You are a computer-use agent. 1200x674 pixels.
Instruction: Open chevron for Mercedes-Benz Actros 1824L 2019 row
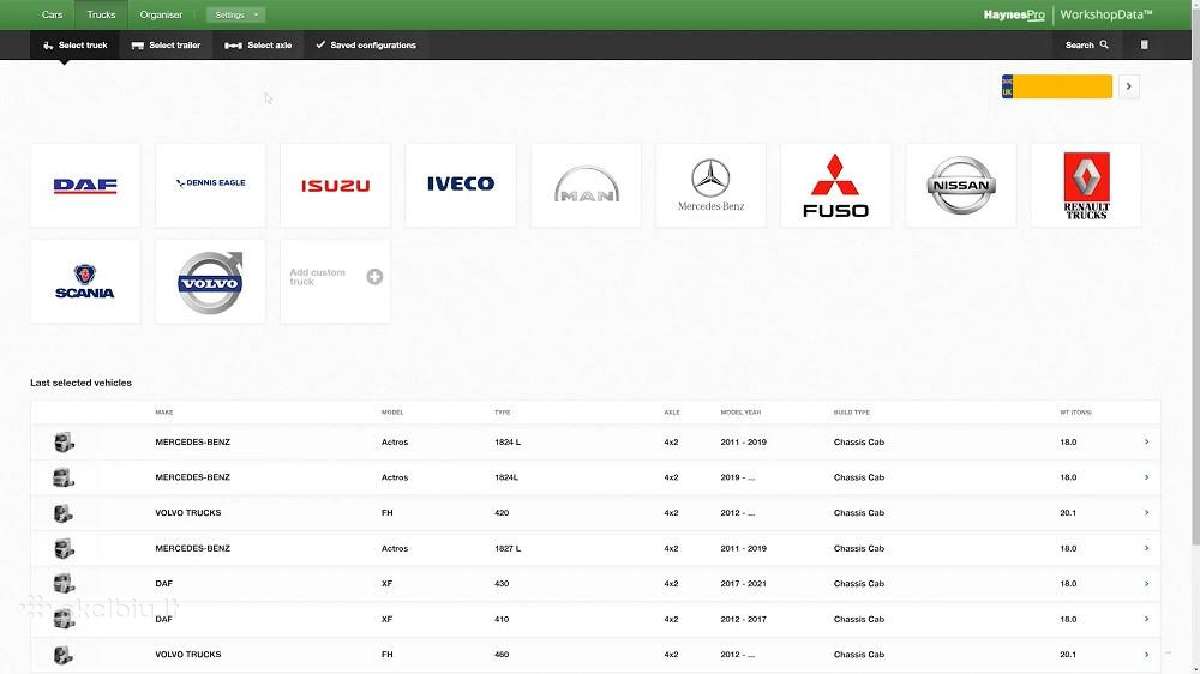pyautogui.click(x=1146, y=477)
